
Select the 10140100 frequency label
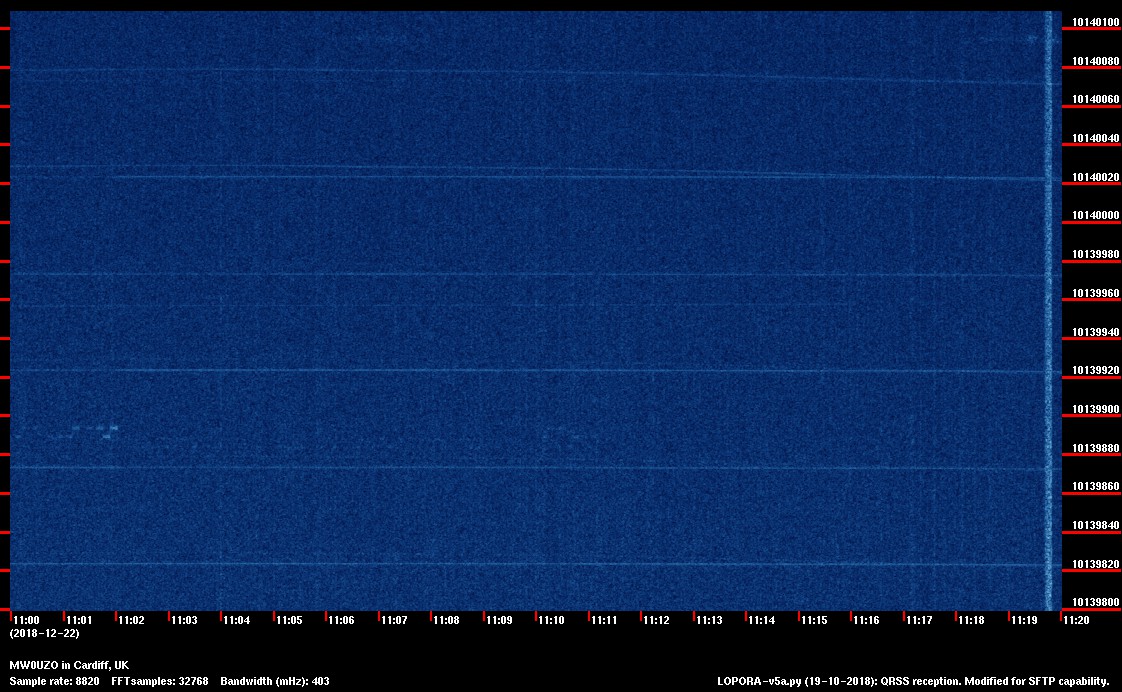1095,22
